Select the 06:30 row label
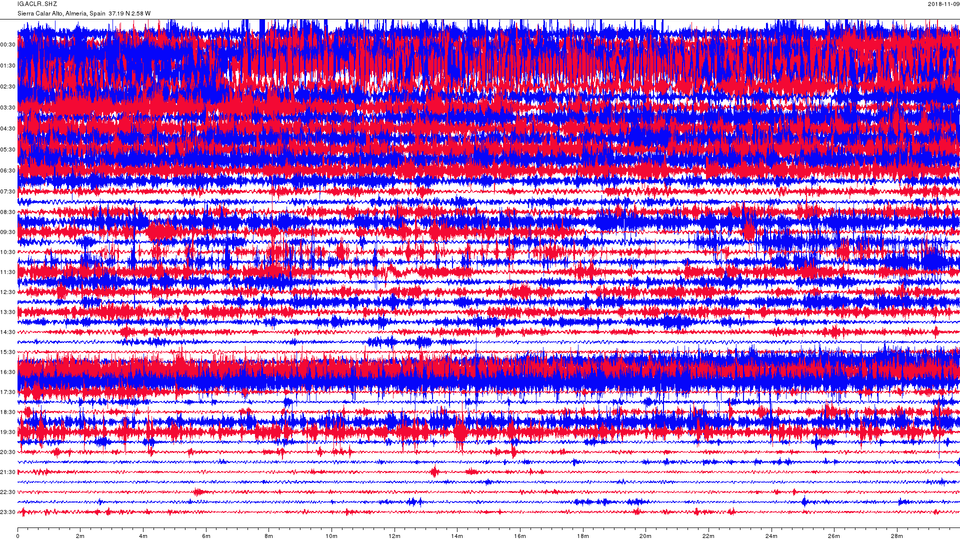The height and width of the screenshot is (540, 960). coord(8,171)
